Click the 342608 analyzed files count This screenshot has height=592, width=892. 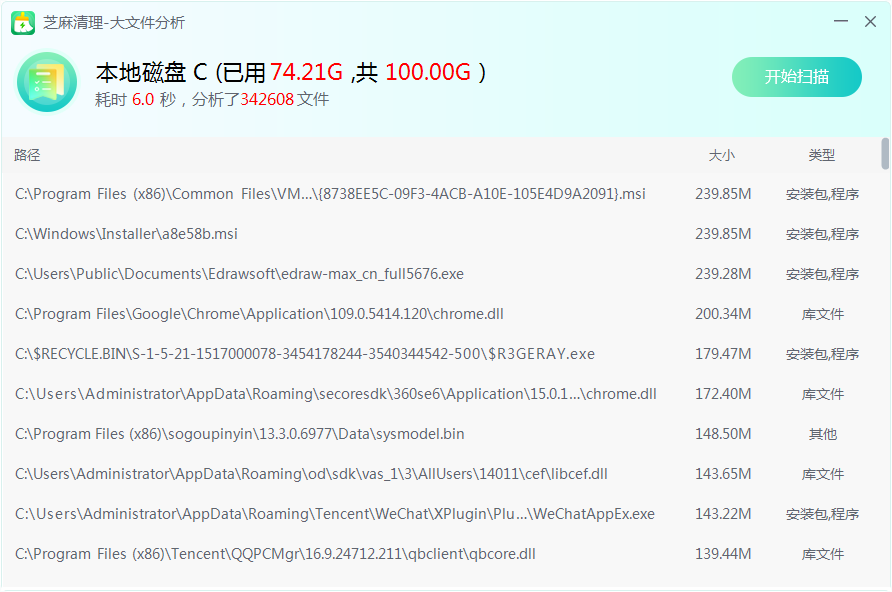267,100
